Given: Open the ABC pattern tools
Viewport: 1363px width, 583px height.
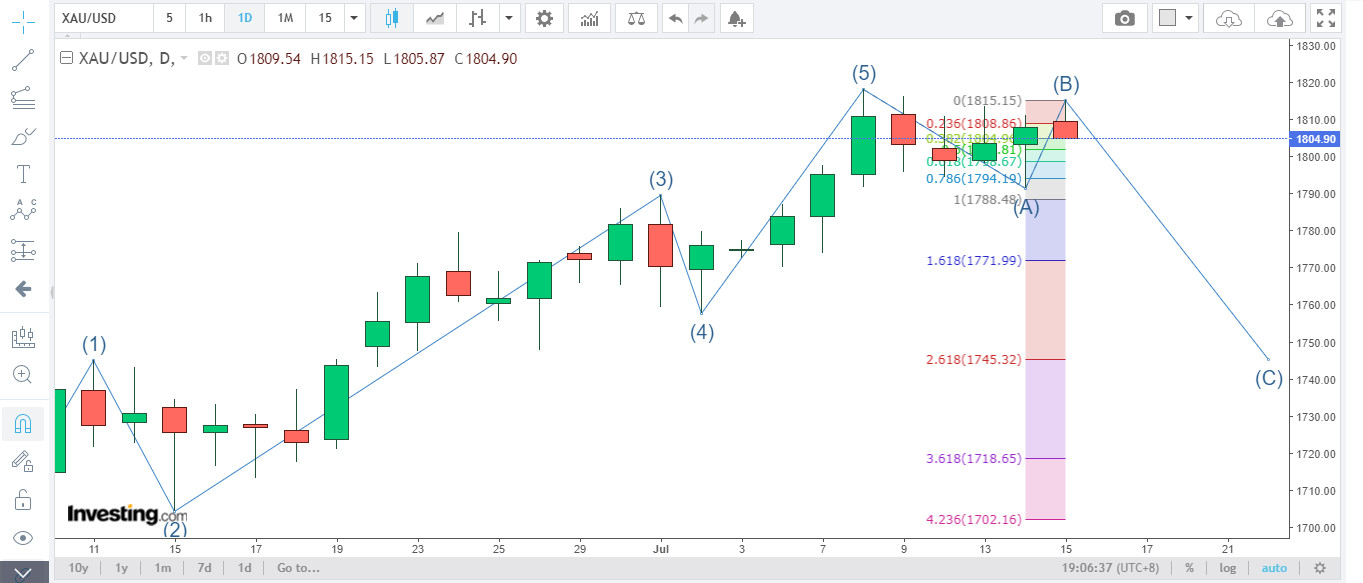Looking at the screenshot, I should (x=23, y=211).
